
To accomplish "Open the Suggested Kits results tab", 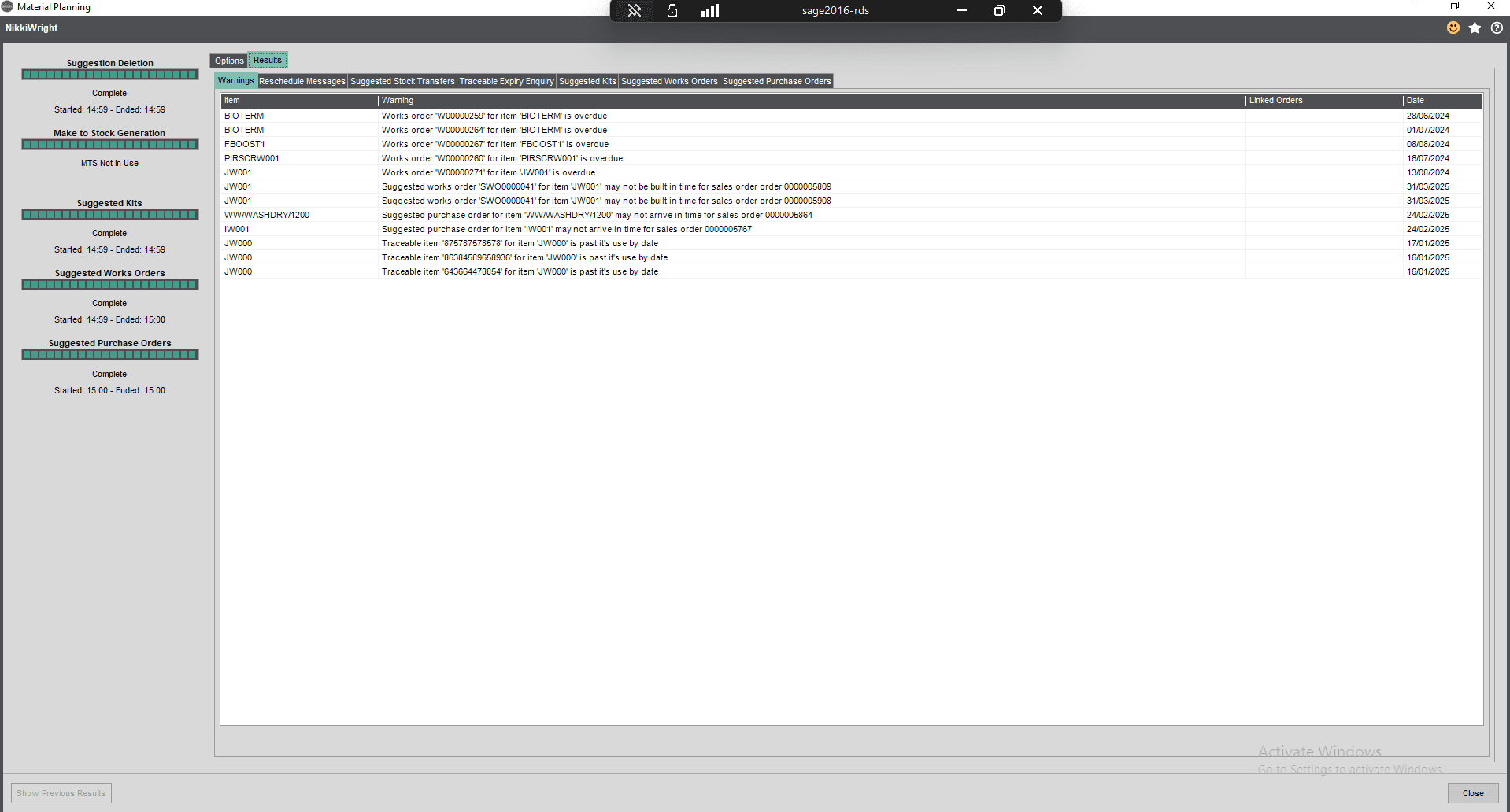I will pos(587,81).
